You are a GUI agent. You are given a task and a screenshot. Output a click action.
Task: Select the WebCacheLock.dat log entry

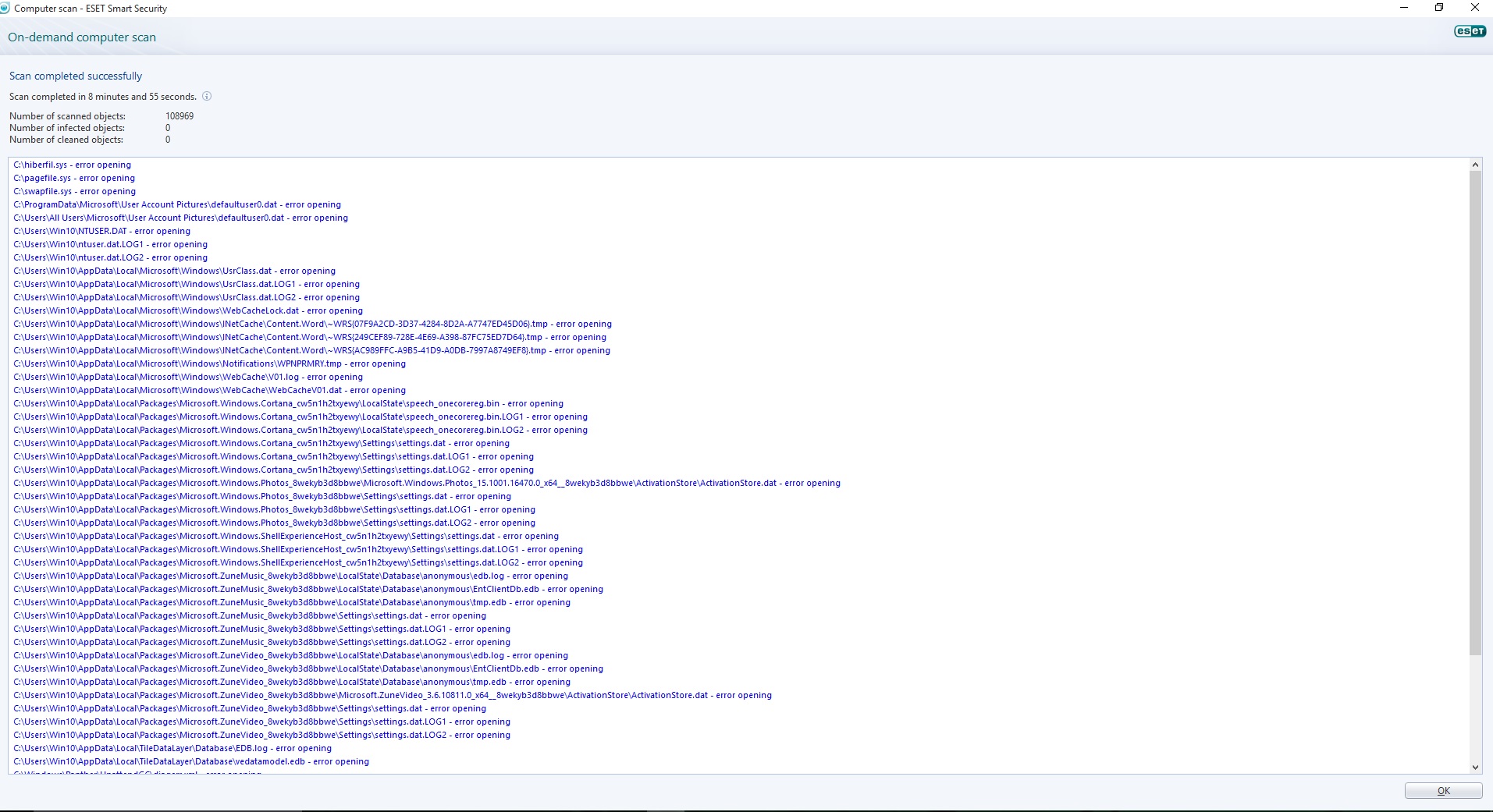pyautogui.click(x=187, y=311)
